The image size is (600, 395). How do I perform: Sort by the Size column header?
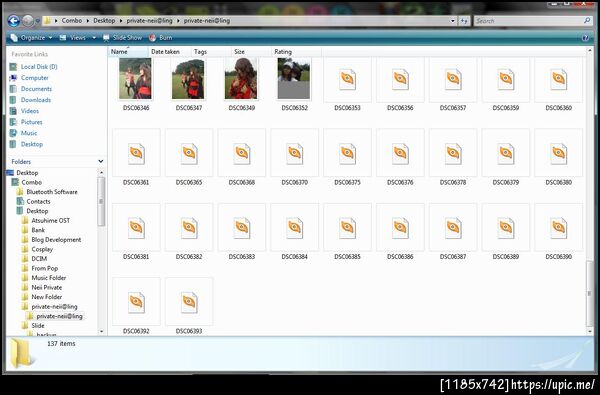point(251,51)
